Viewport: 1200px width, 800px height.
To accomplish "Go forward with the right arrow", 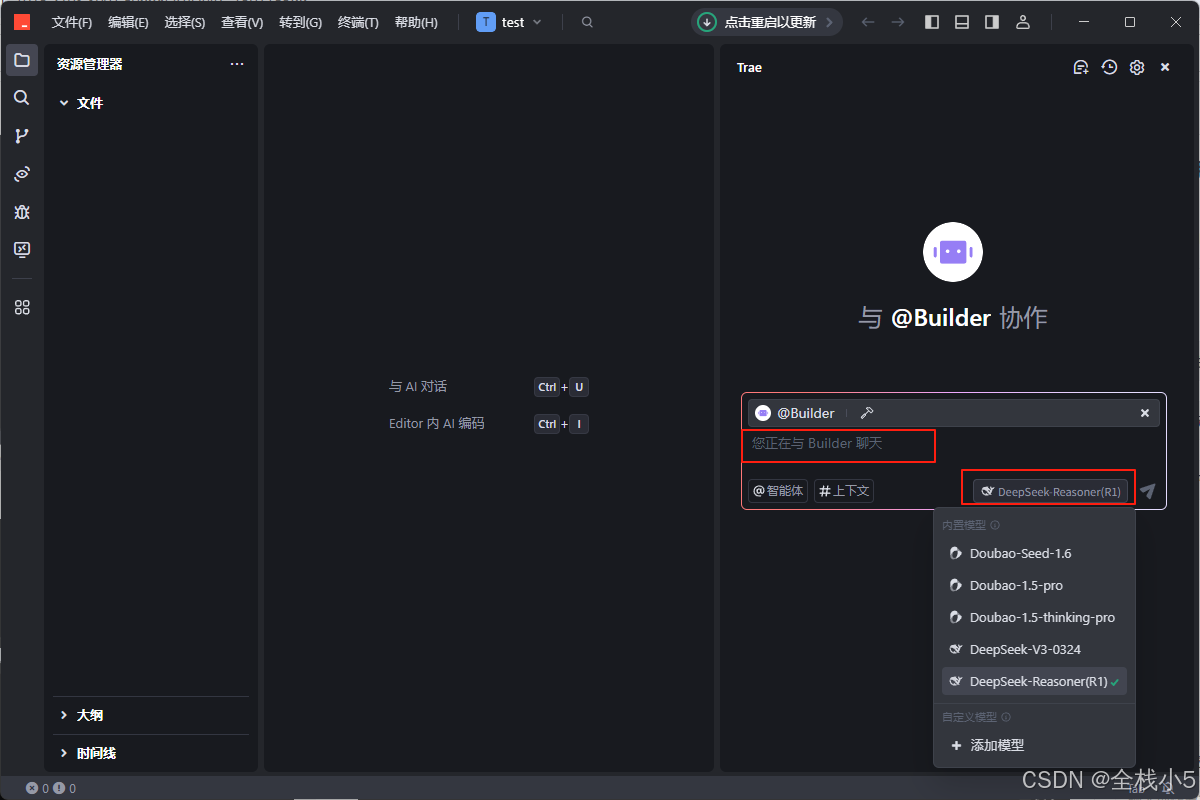I will [x=898, y=22].
